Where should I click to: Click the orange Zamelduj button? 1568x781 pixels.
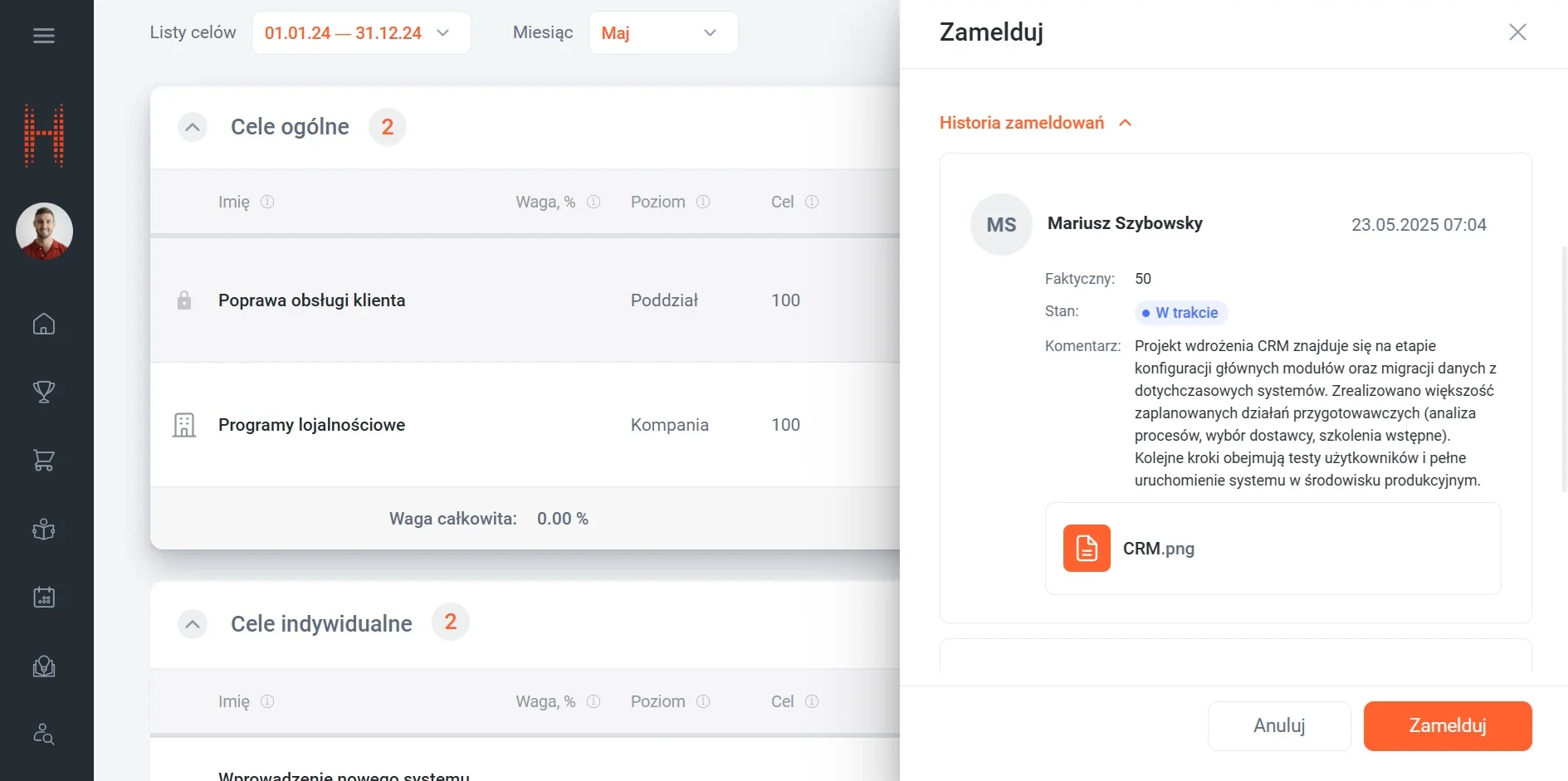(x=1447, y=726)
